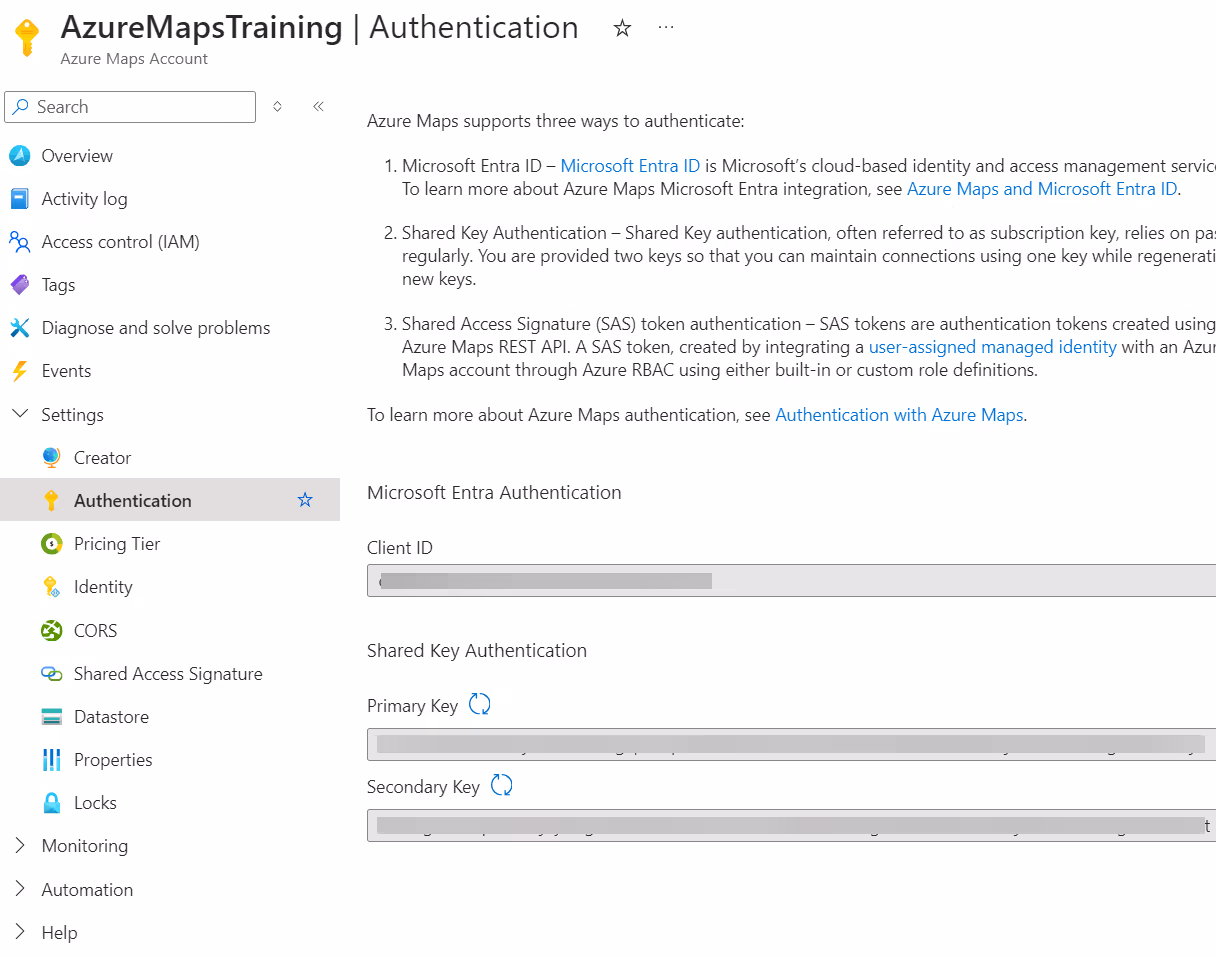Image resolution: width=1216 pixels, height=957 pixels.
Task: Unpin Authentication using its blue star
Action: coord(305,500)
